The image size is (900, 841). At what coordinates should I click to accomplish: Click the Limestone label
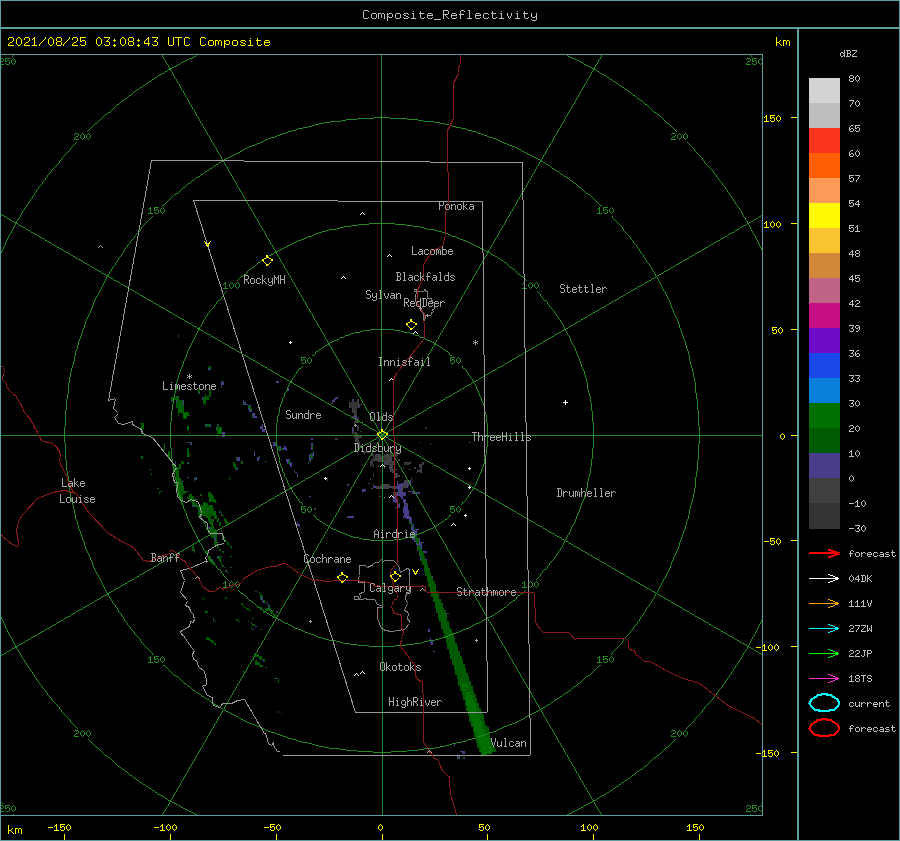(189, 386)
